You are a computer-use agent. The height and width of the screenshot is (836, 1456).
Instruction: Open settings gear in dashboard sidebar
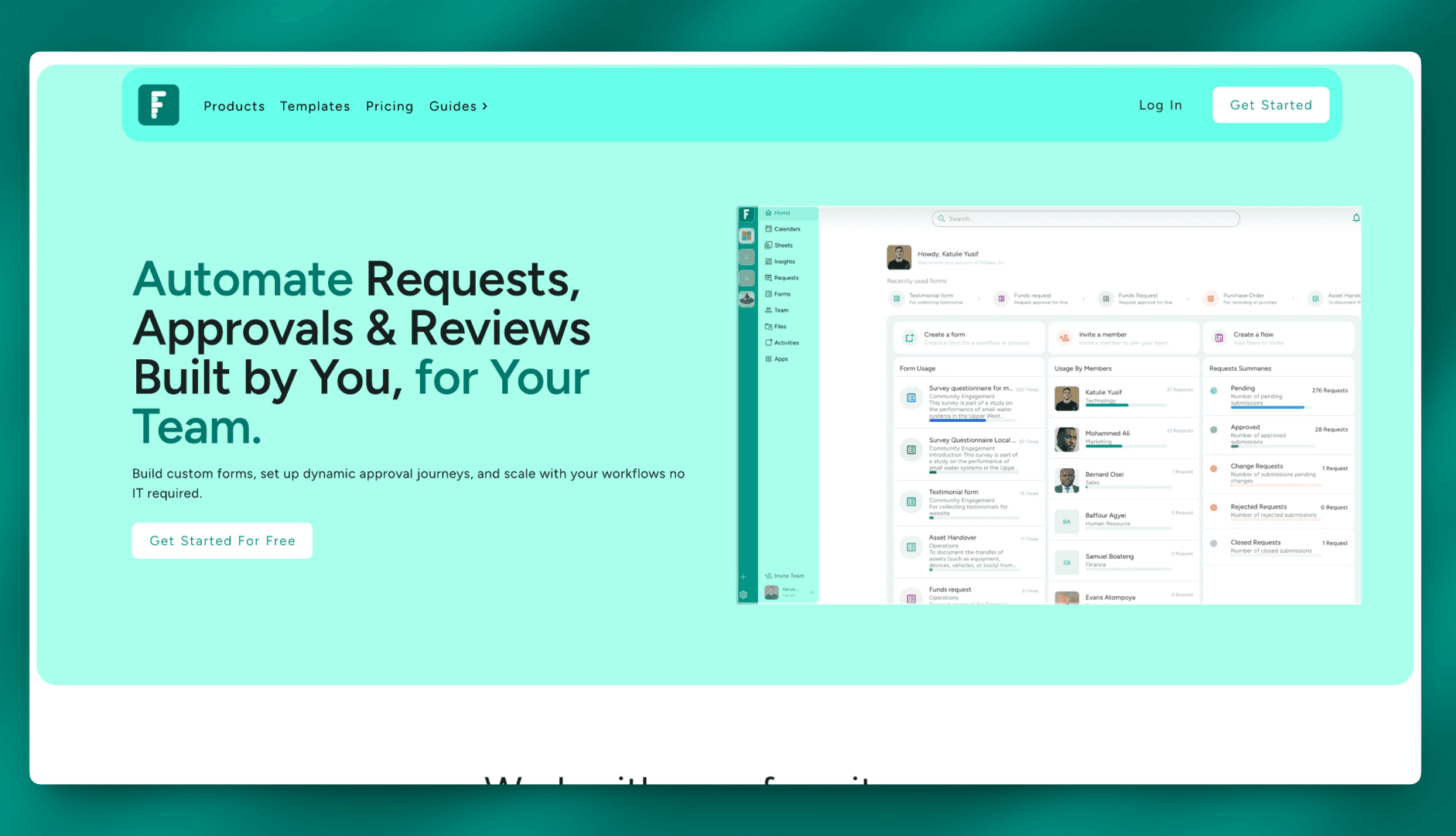click(743, 595)
